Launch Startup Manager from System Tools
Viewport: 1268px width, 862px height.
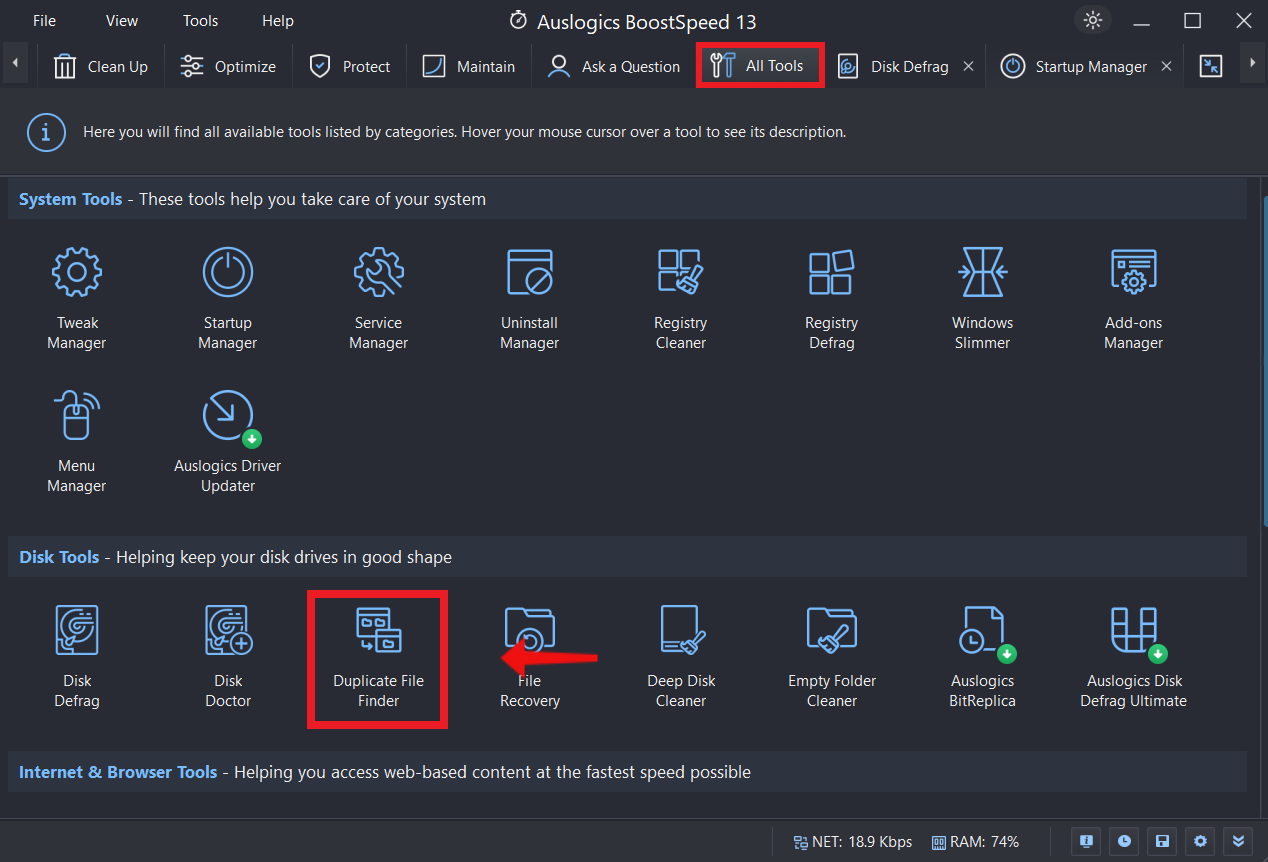[x=228, y=299]
